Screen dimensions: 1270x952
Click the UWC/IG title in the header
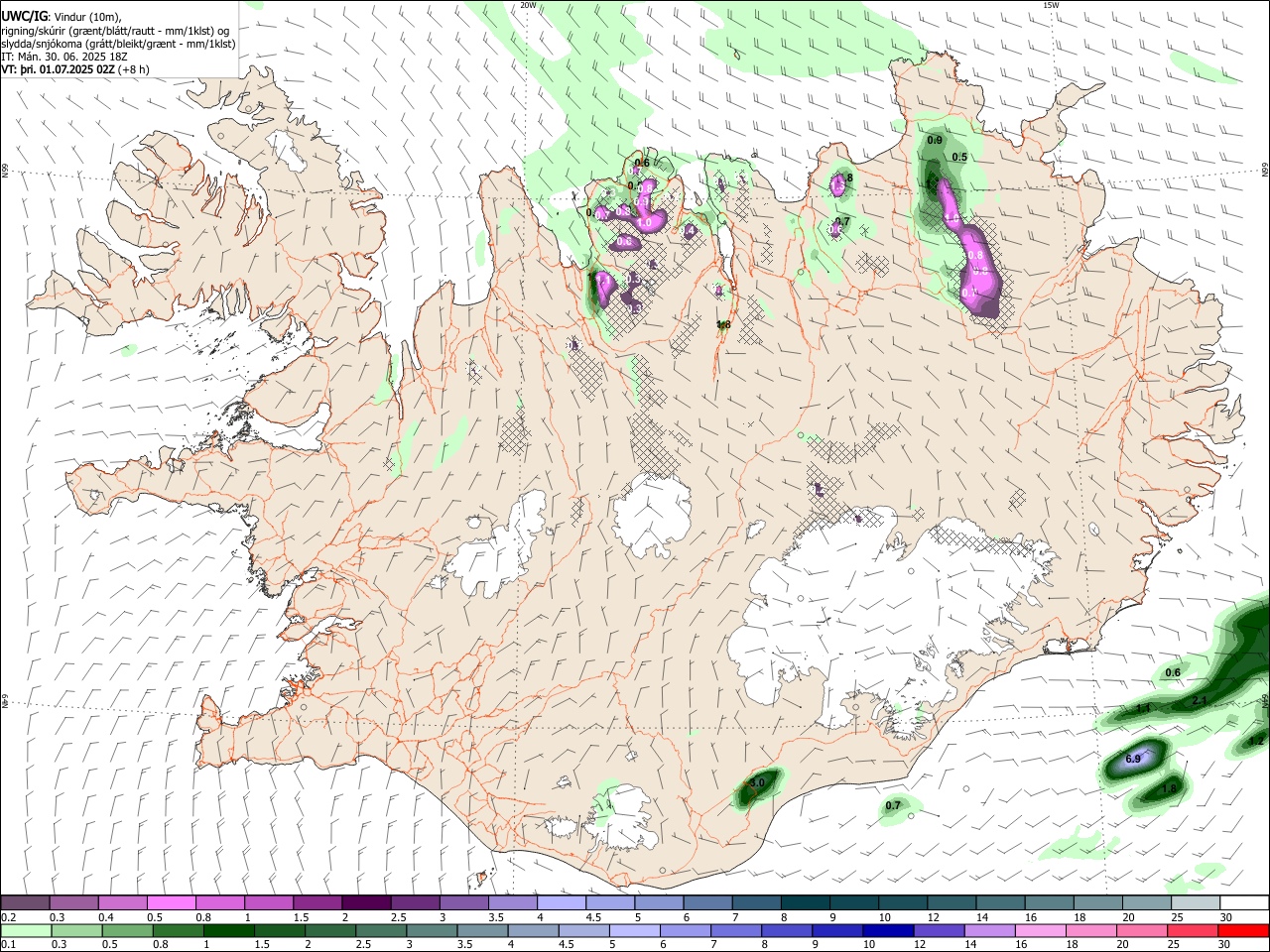point(24,16)
